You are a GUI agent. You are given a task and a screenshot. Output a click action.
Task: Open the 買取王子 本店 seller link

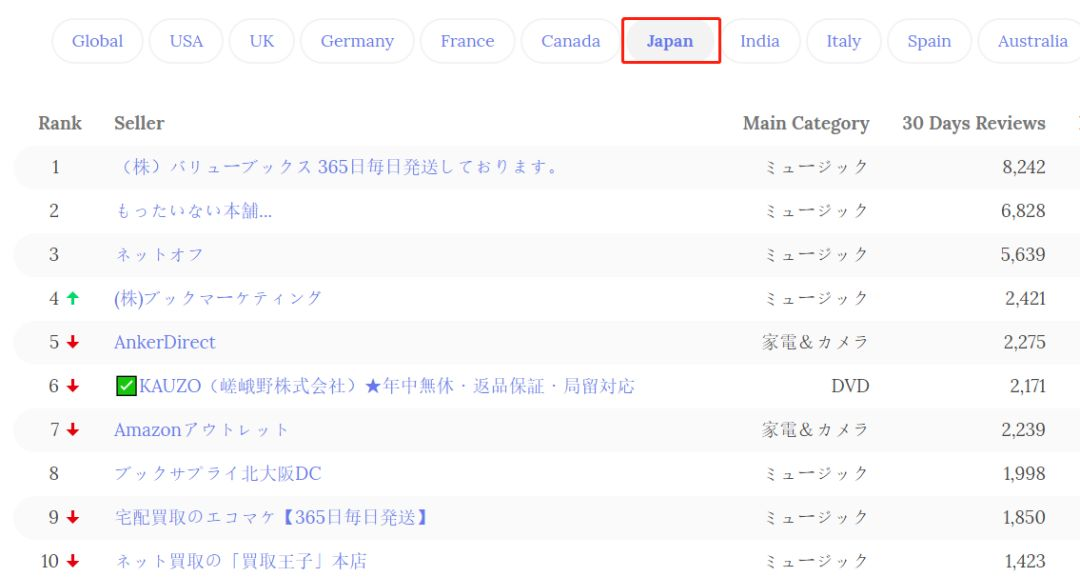(240, 561)
